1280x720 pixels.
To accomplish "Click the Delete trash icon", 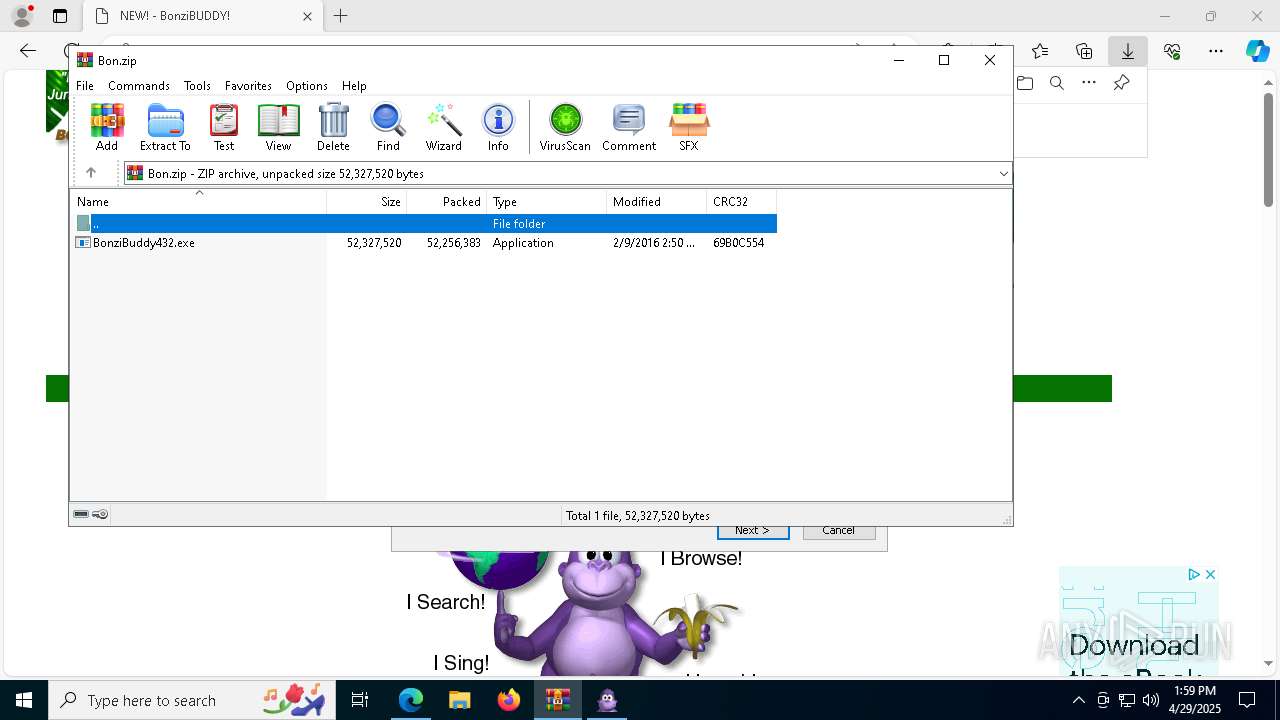I will [333, 127].
